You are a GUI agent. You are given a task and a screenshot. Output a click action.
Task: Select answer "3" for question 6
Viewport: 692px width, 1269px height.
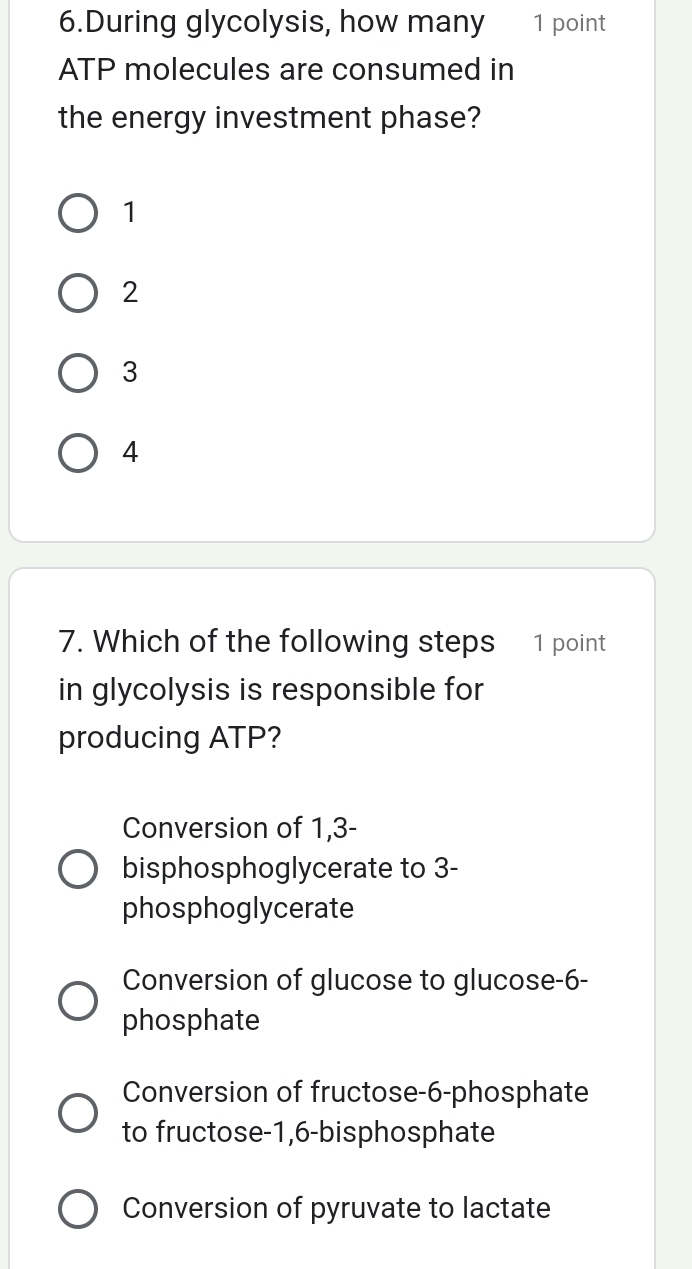(x=78, y=372)
